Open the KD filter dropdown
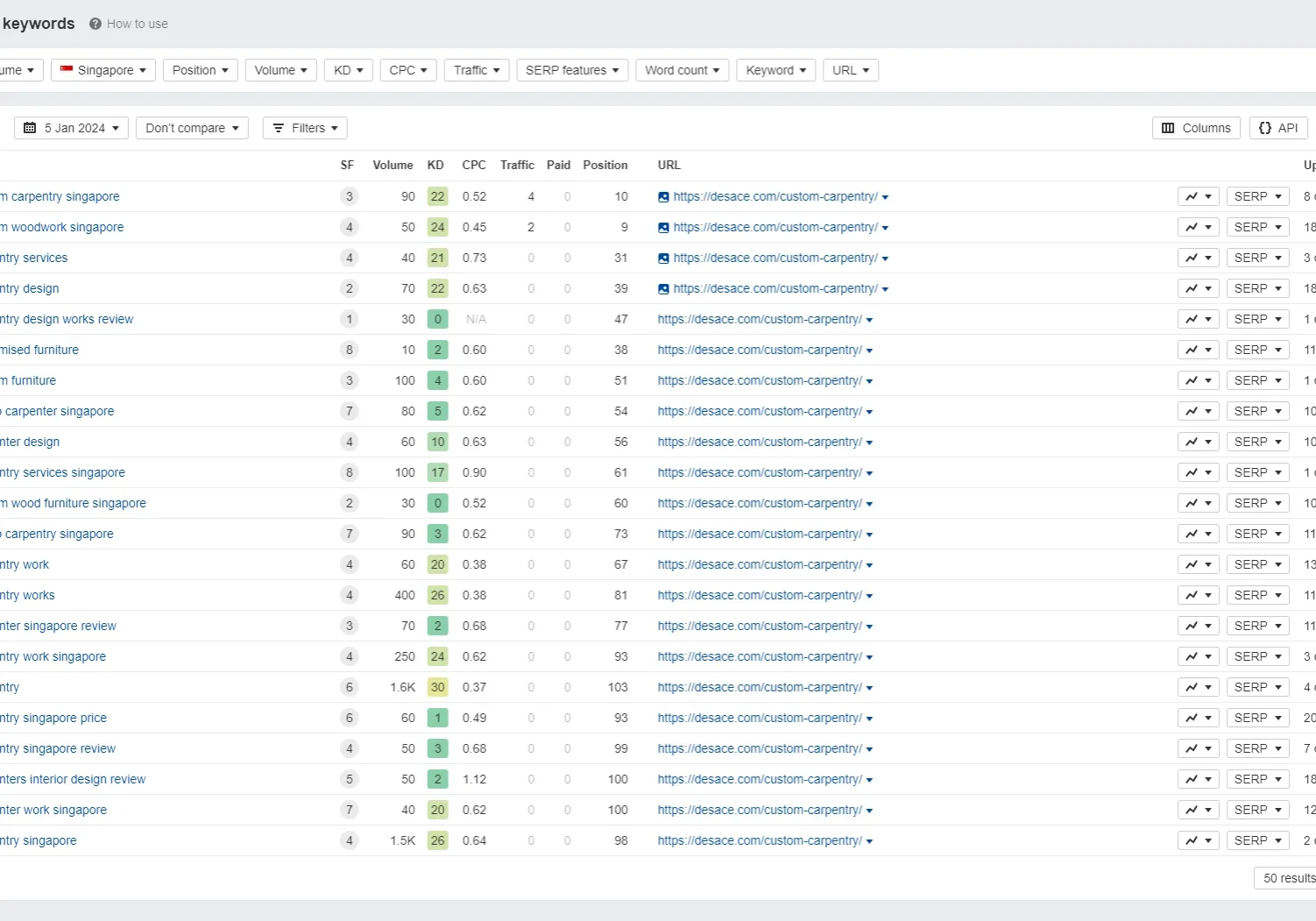This screenshot has height=921, width=1316. click(x=348, y=70)
